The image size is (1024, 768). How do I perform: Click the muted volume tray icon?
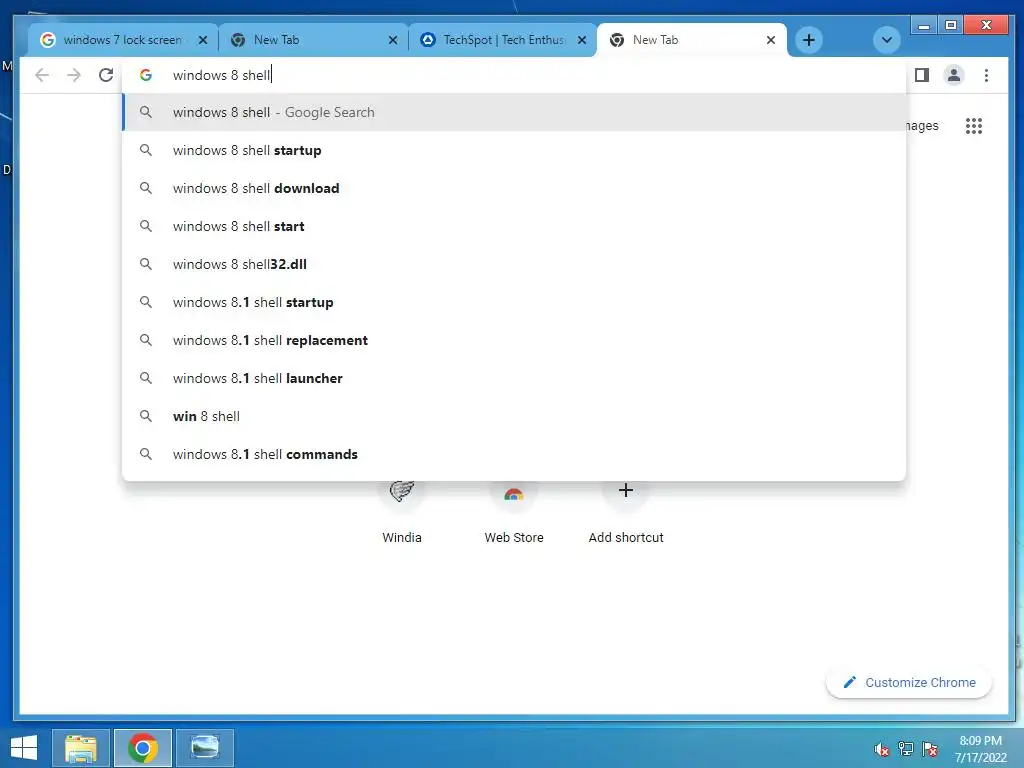click(881, 749)
